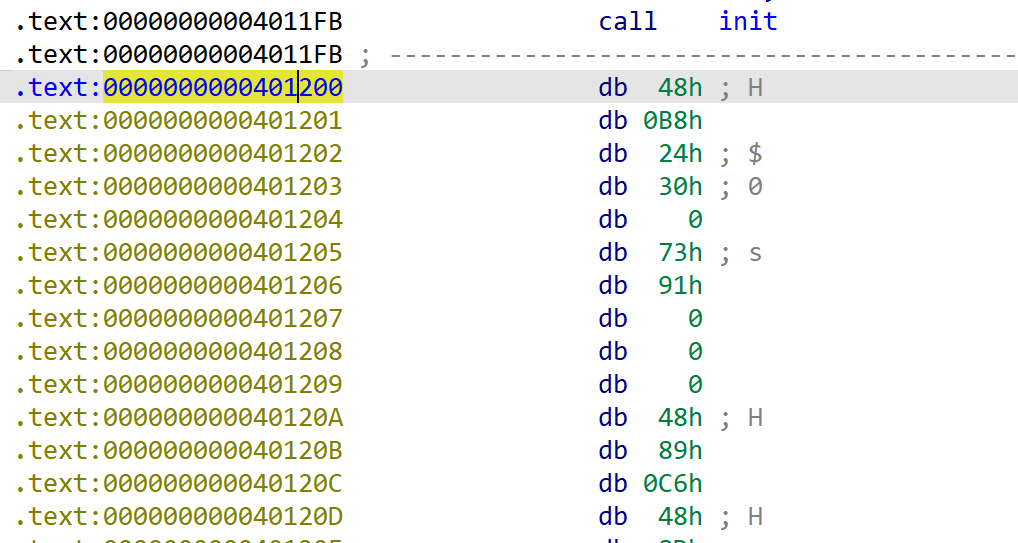
Task: Select the 30h byte at address 401203
Action: [x=680, y=187]
